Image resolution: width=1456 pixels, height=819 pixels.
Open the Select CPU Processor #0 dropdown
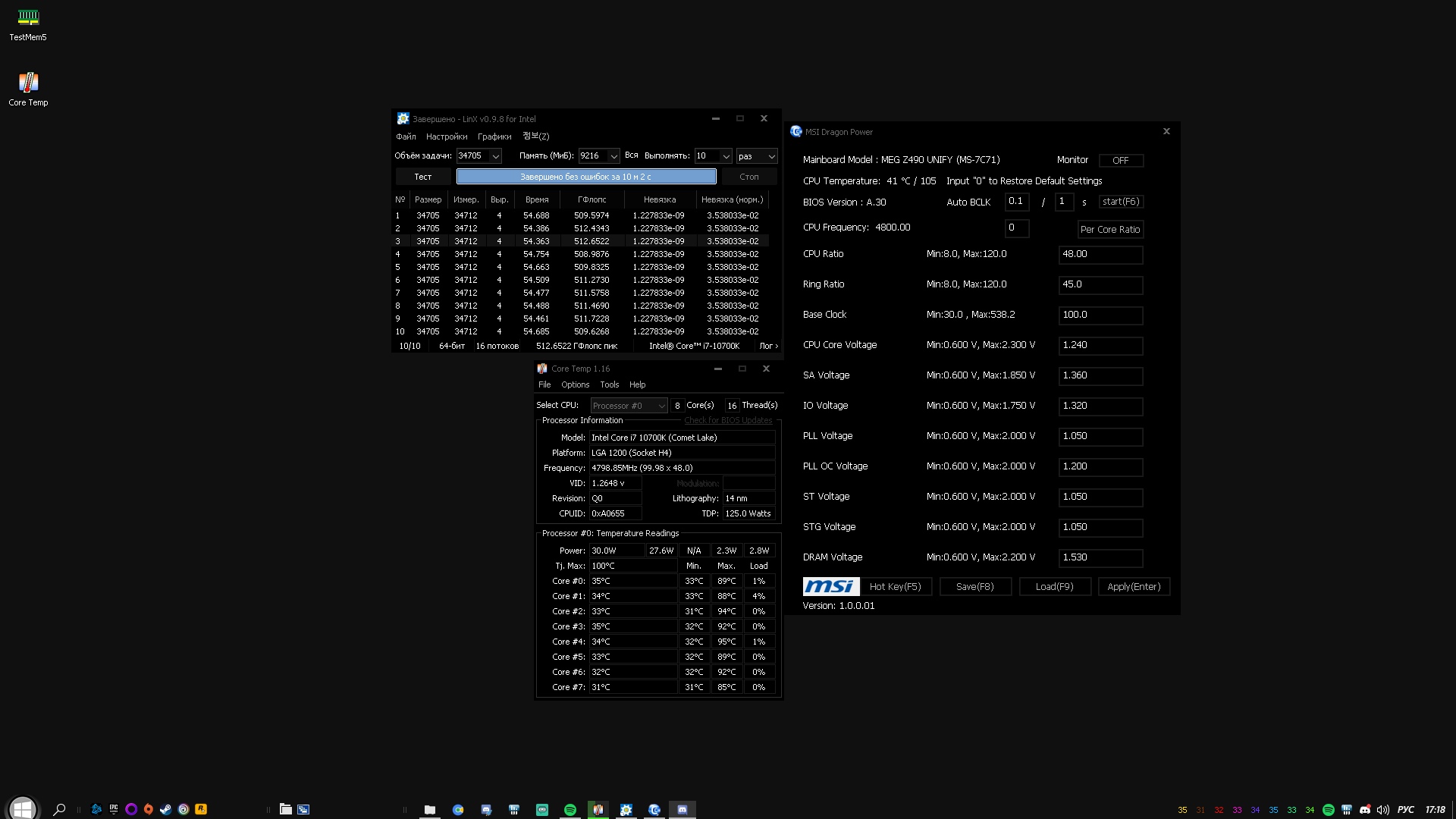[x=628, y=406]
